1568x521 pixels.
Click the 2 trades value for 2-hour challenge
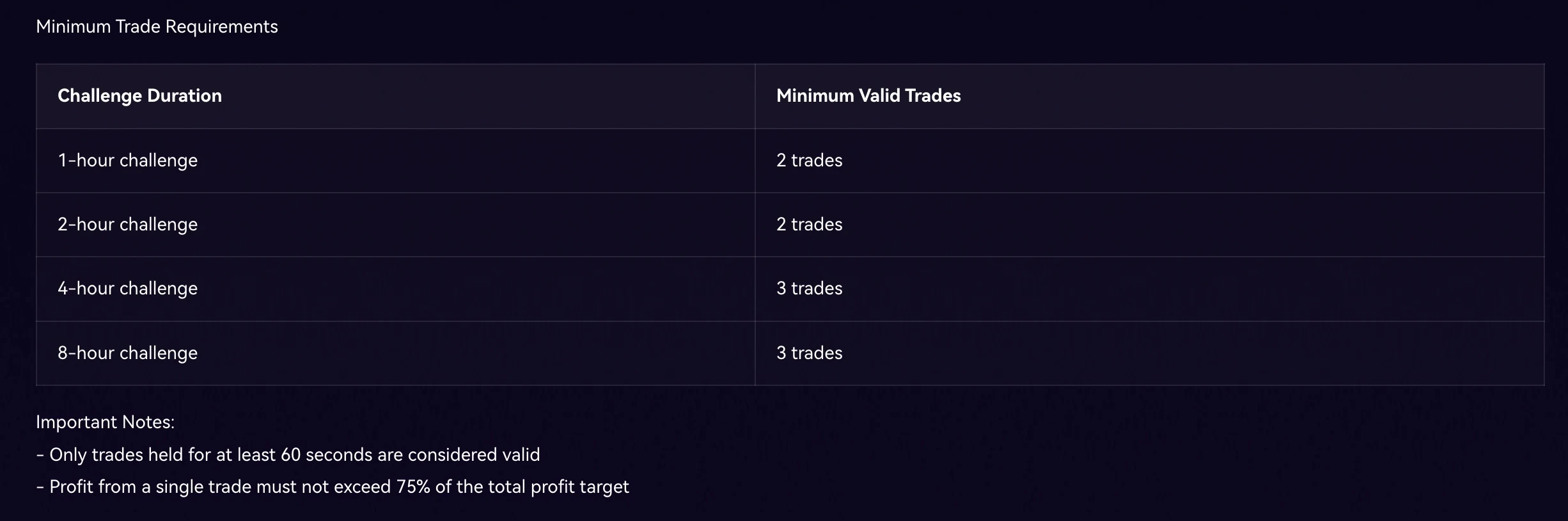coord(809,225)
